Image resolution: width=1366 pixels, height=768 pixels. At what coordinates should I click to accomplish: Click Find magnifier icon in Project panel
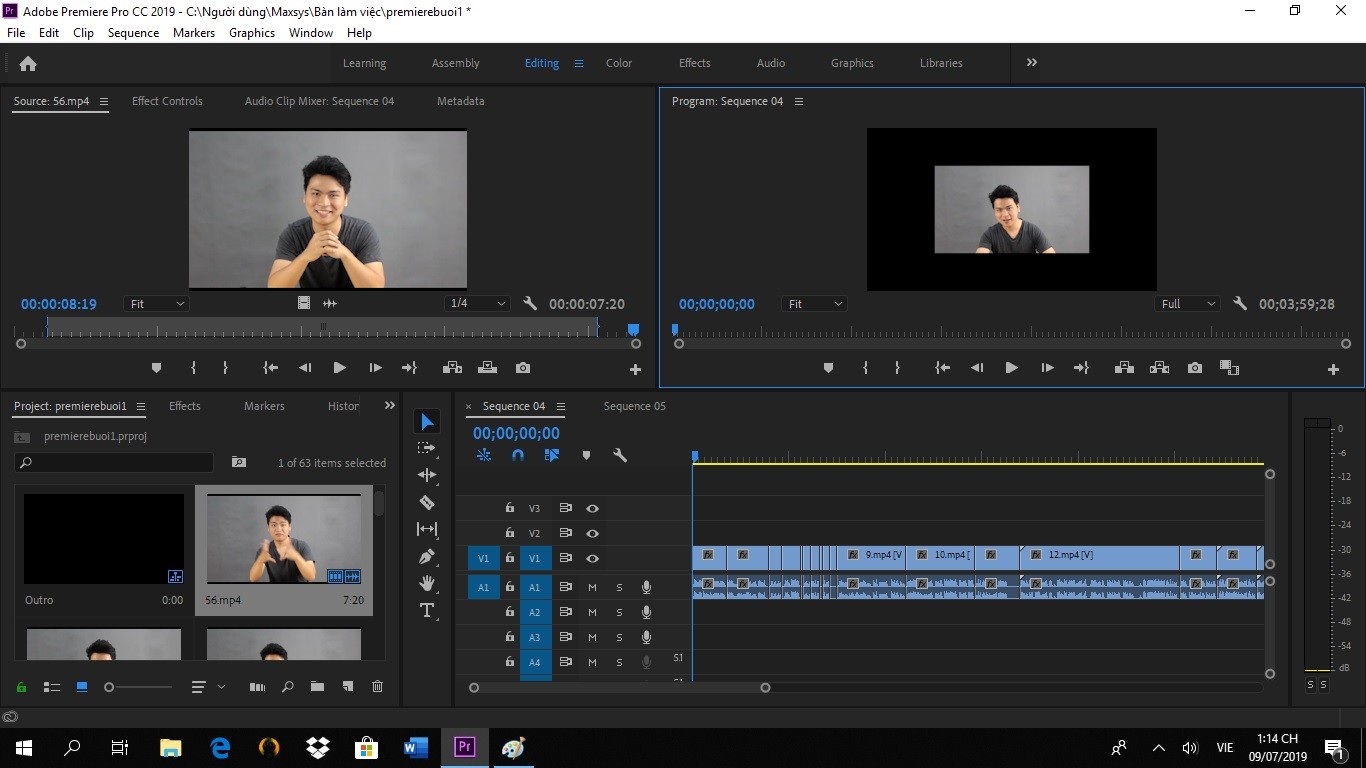pos(287,686)
